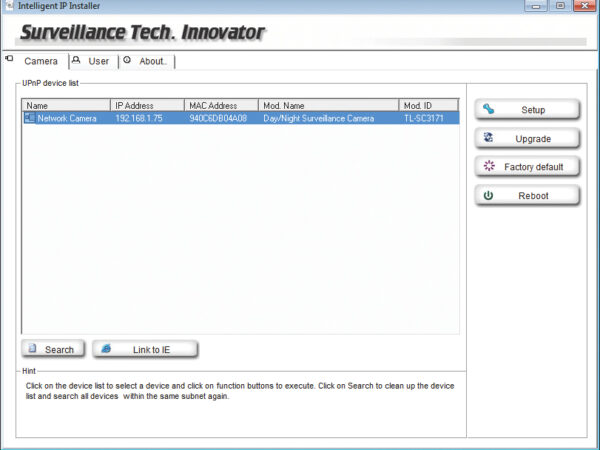Click the Intelligent IP Installer title bar icon
Screen dimensions: 600x450
pos(8,6)
